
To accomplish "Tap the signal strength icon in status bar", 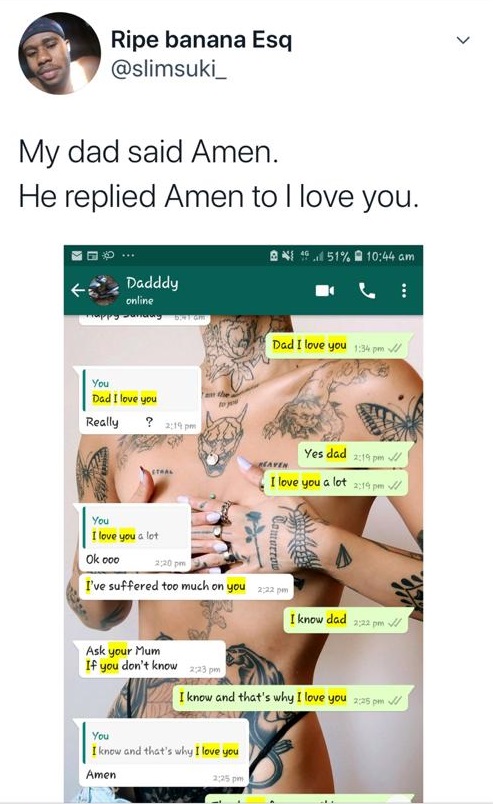I will tap(322, 255).
